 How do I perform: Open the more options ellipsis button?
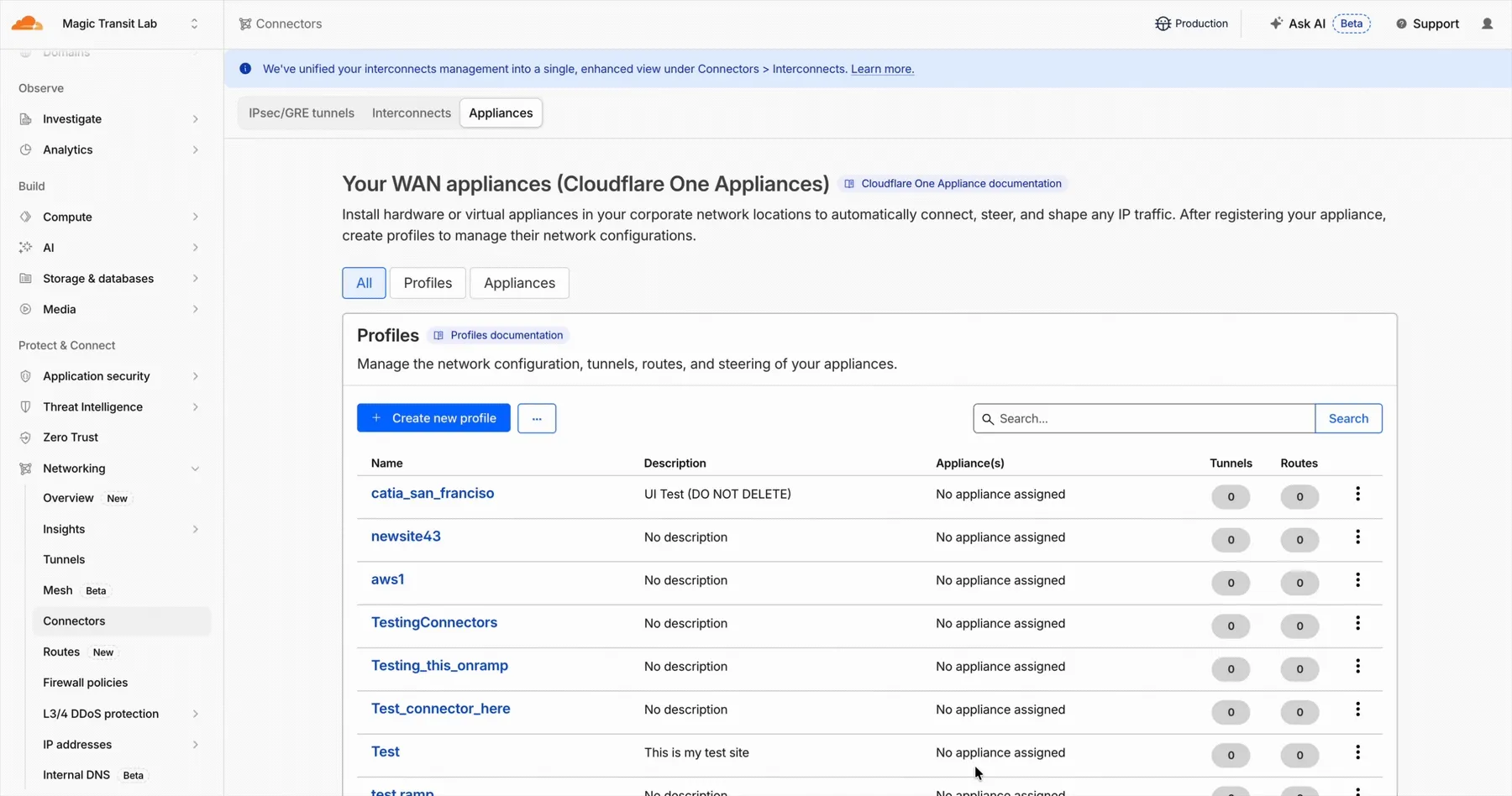click(x=537, y=418)
